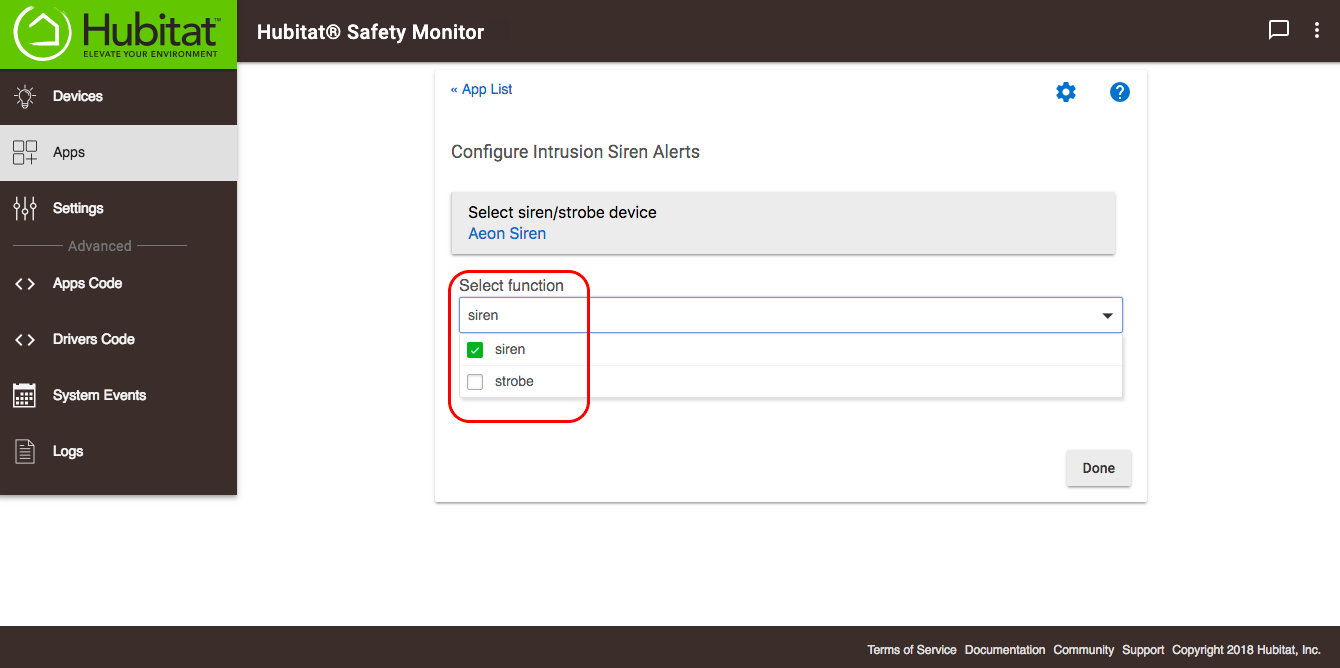Click the settings gear icon in app panel

1066,92
